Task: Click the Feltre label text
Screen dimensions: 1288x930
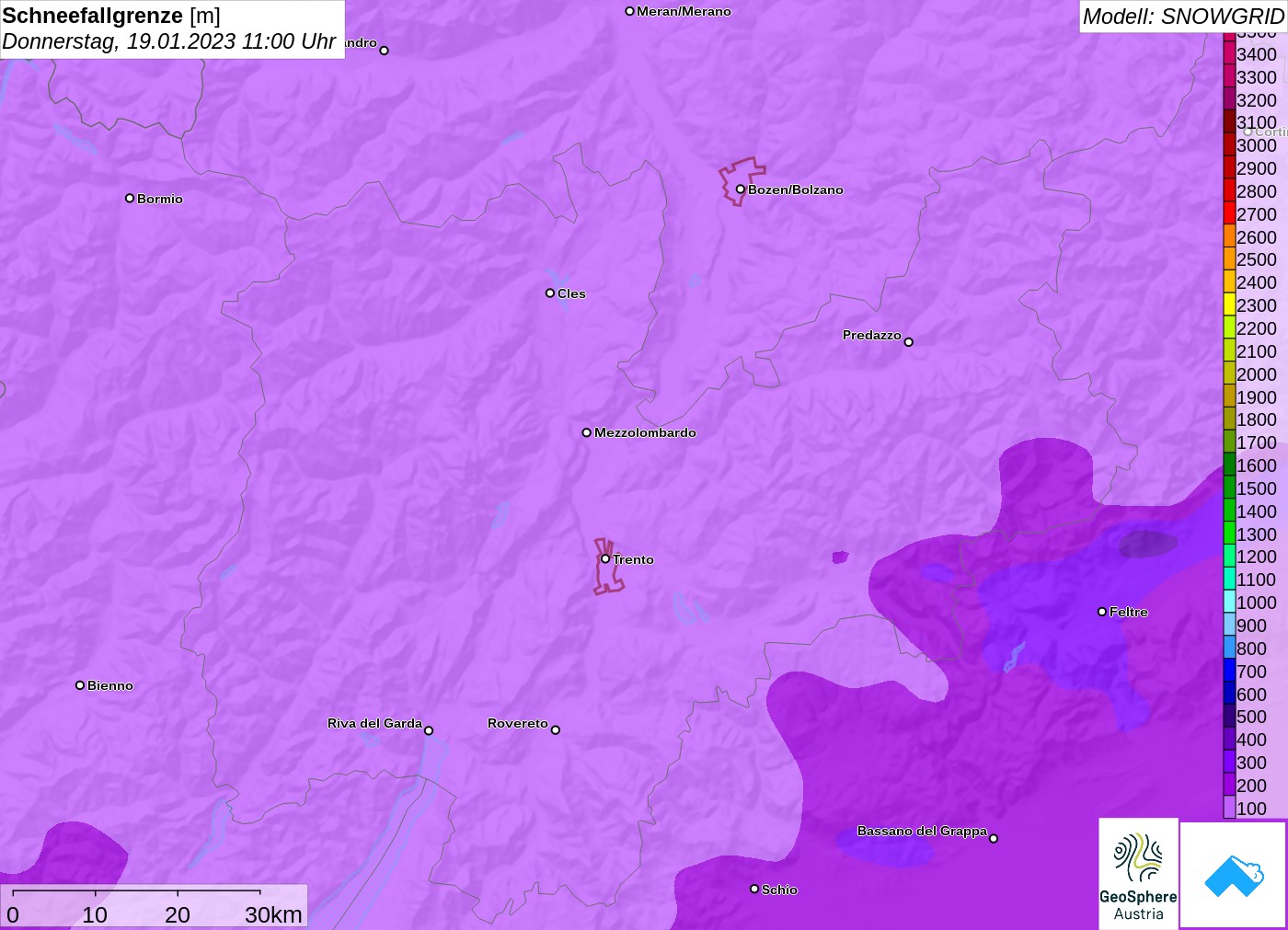Action: 1129,612
